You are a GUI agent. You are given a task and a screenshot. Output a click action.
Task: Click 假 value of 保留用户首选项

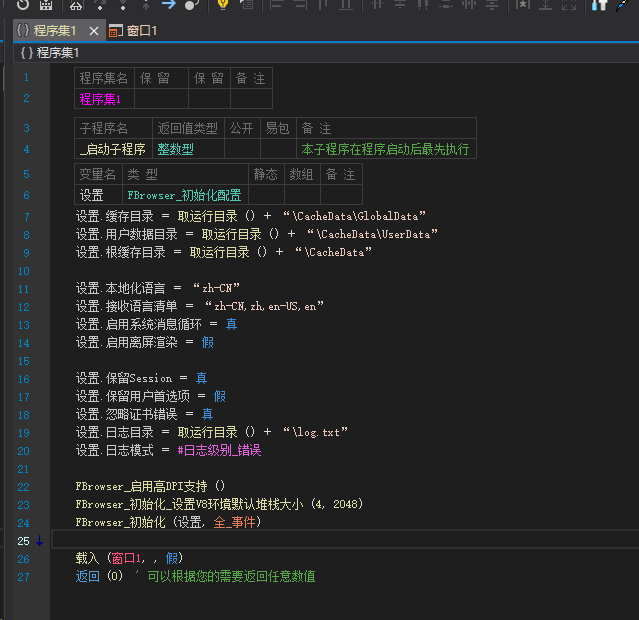click(219, 396)
